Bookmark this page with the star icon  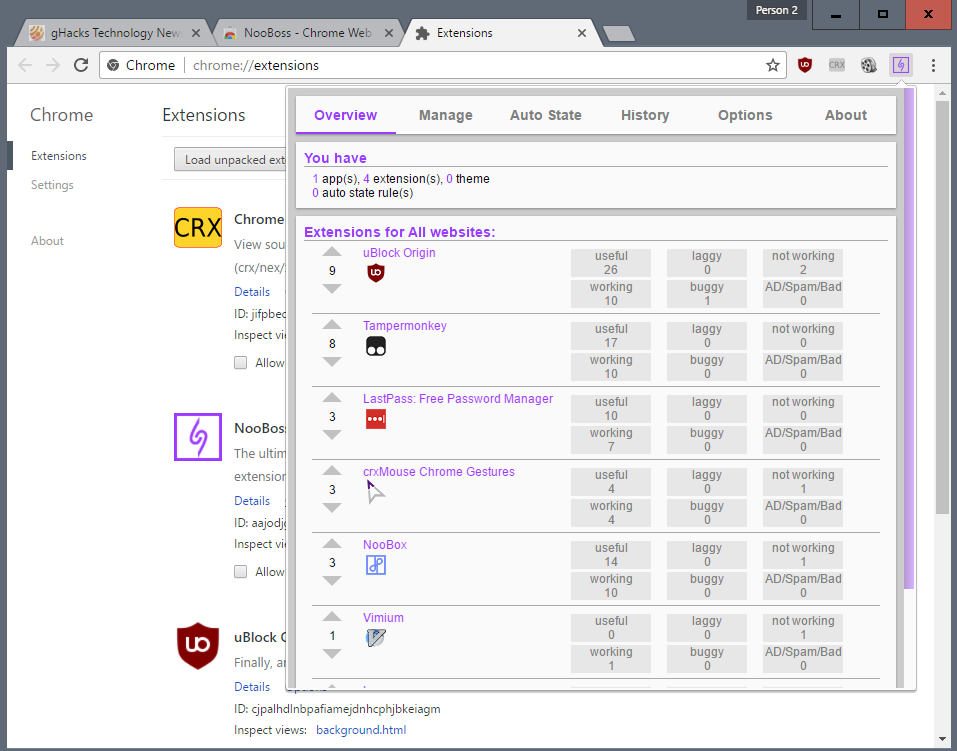(x=773, y=65)
